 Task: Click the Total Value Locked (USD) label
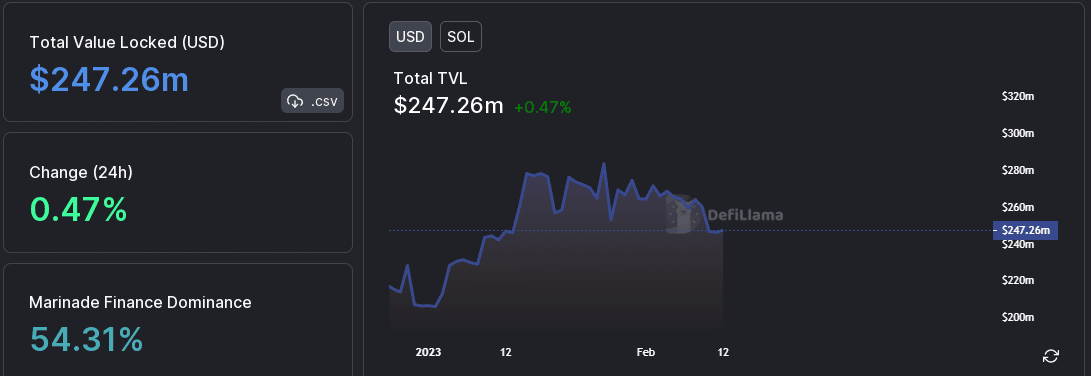click(127, 42)
